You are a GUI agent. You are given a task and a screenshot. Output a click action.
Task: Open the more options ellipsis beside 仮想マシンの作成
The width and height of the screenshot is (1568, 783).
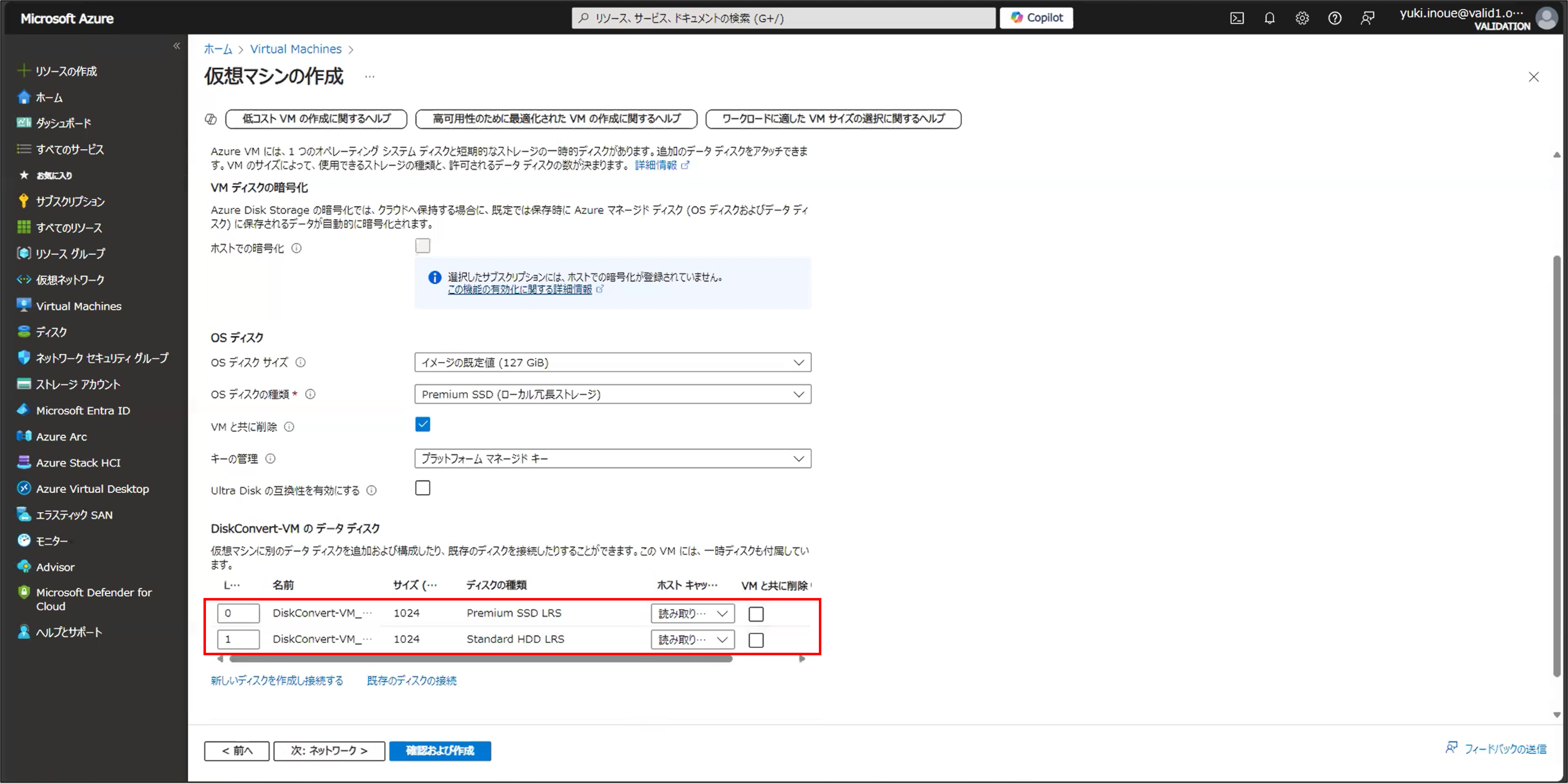point(370,77)
